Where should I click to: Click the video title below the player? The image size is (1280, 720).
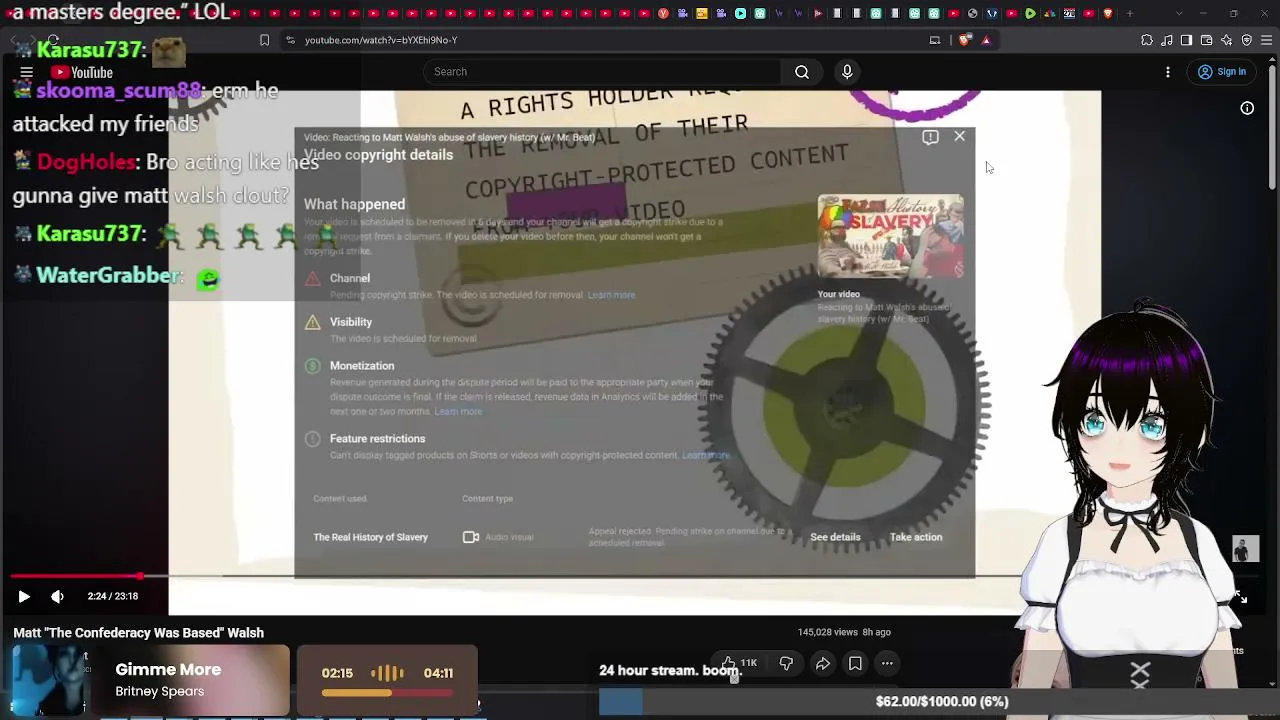[x=138, y=633]
